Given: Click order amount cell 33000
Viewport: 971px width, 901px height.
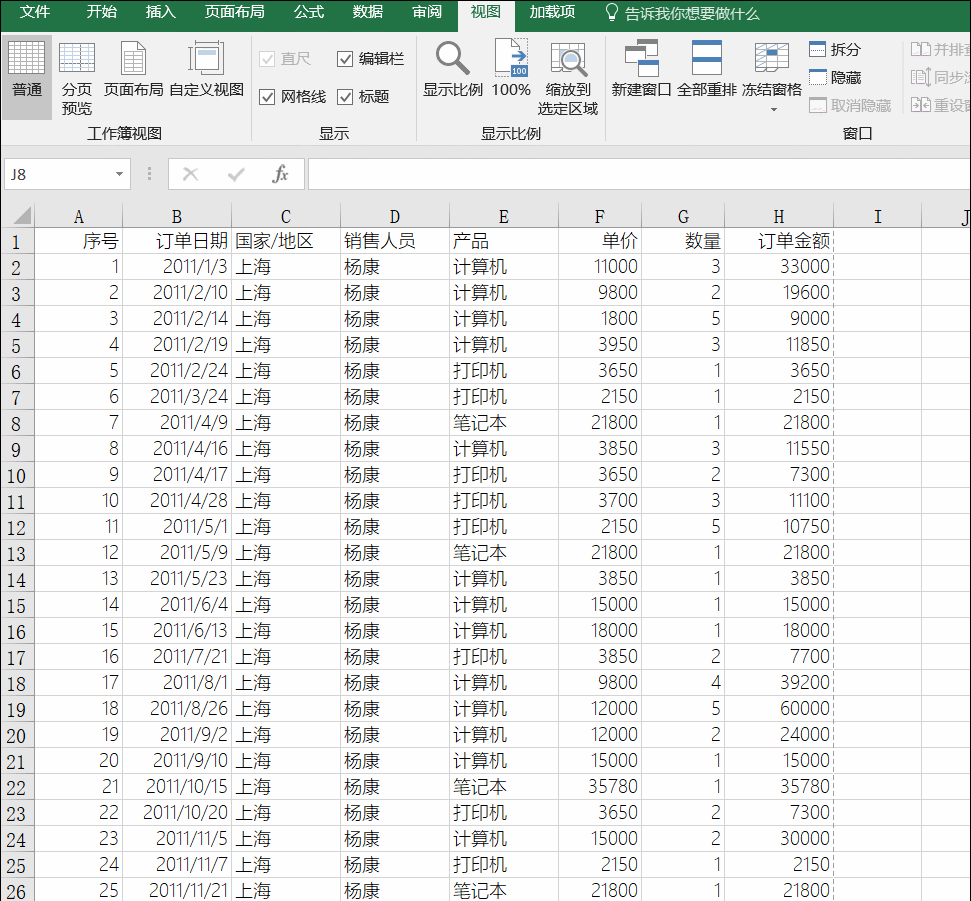Looking at the screenshot, I should click(x=778, y=267).
